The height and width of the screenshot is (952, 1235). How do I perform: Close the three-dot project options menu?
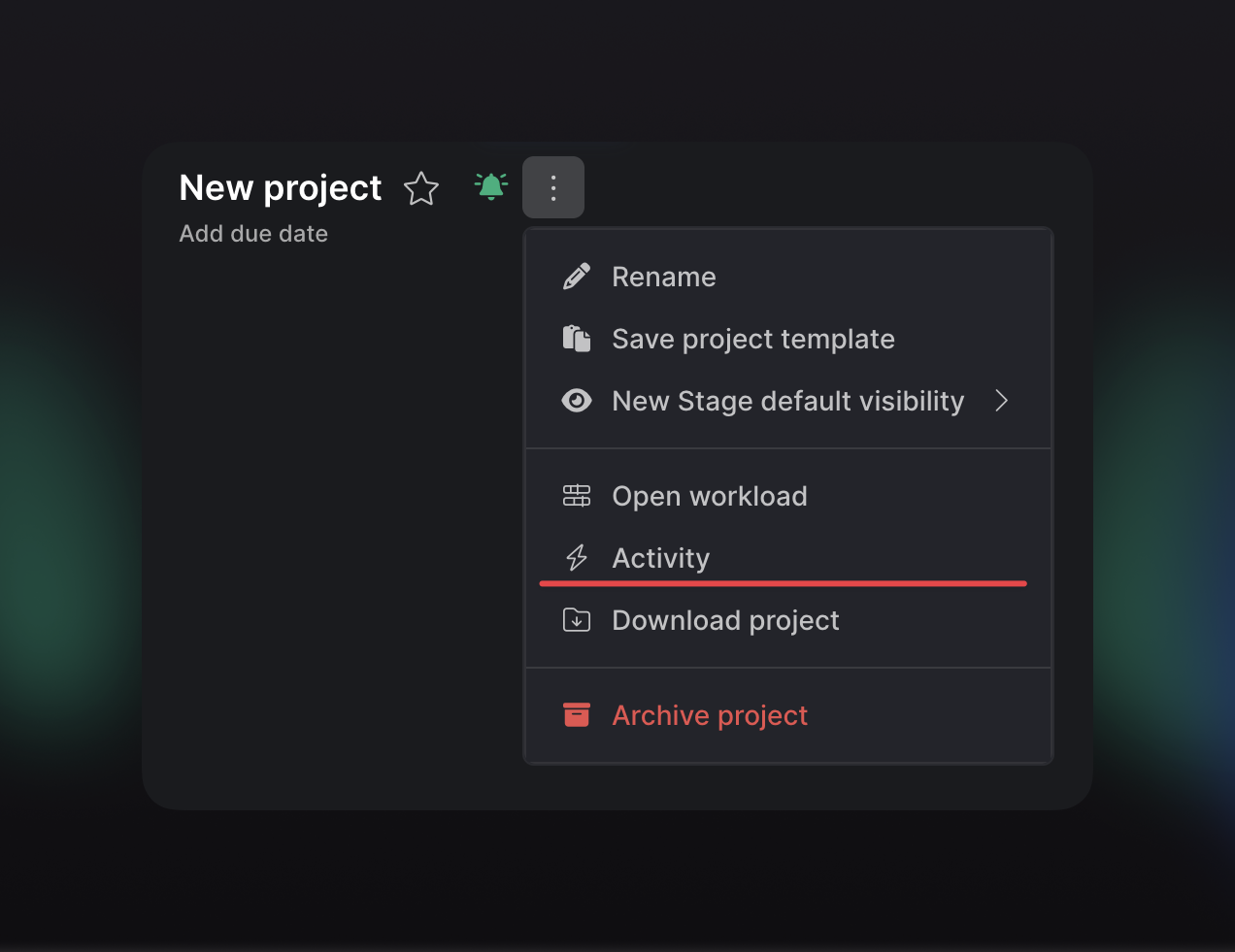(x=553, y=187)
